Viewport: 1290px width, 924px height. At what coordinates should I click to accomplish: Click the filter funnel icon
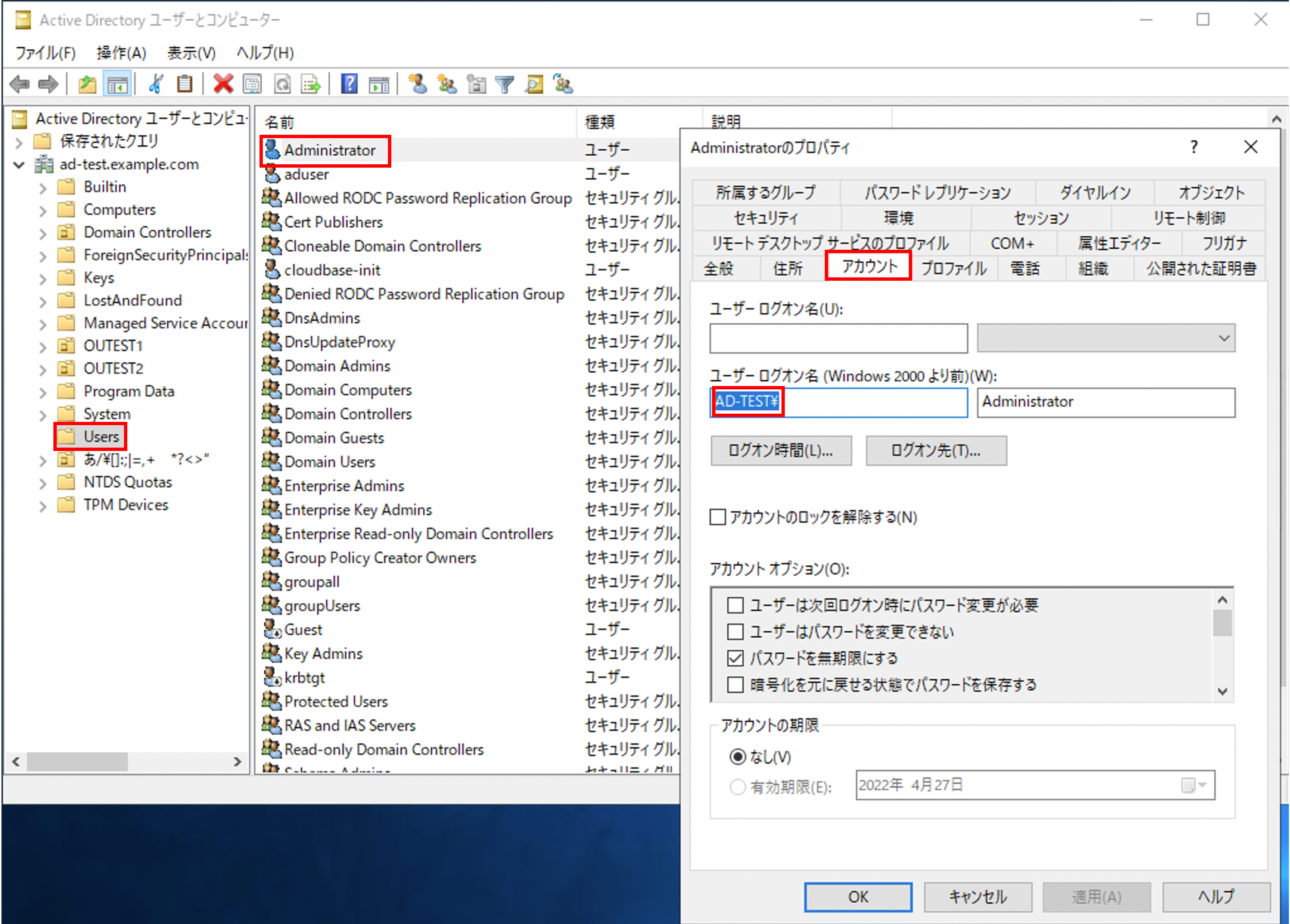click(504, 84)
